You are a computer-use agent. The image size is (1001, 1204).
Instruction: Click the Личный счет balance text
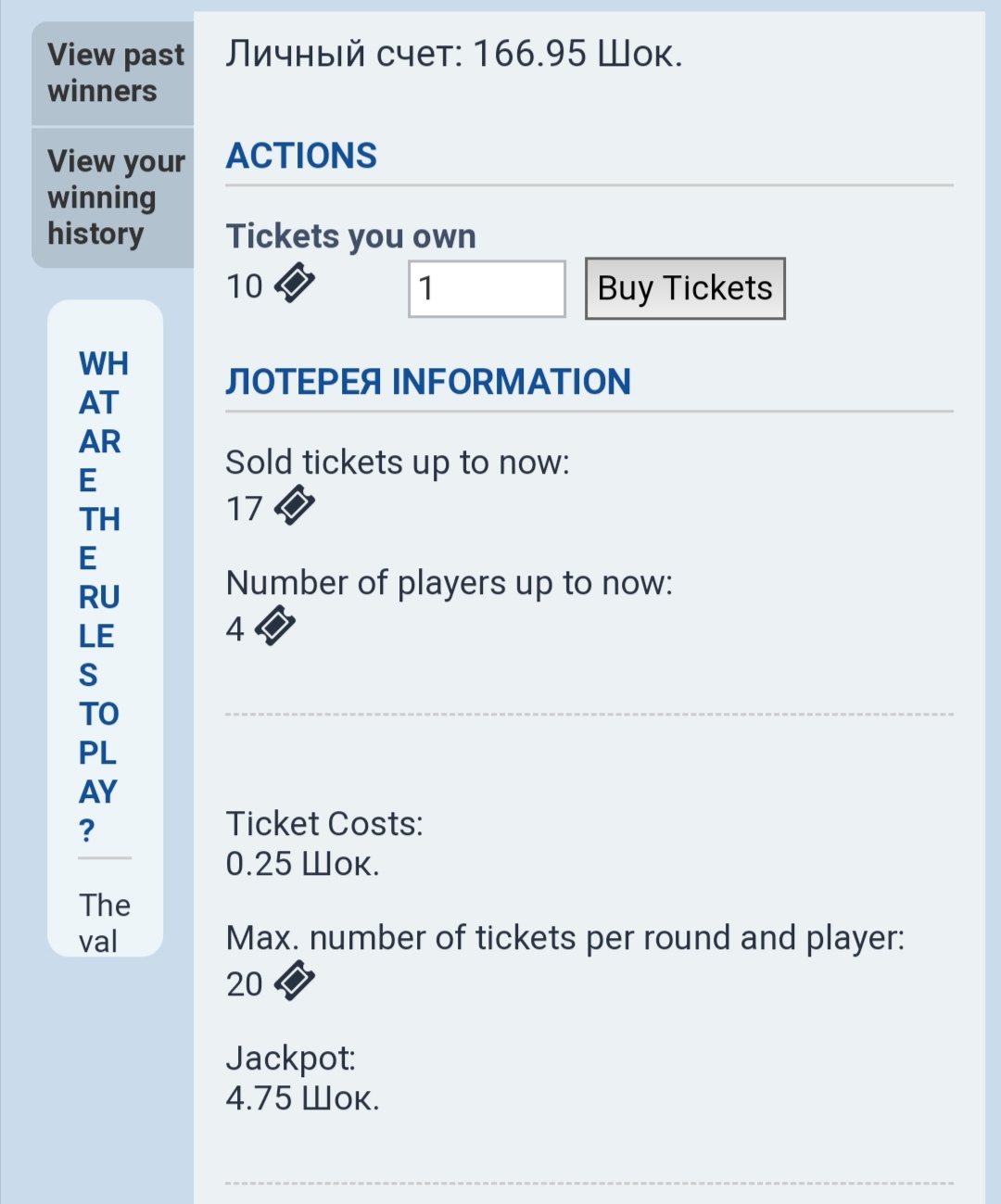pos(454,54)
